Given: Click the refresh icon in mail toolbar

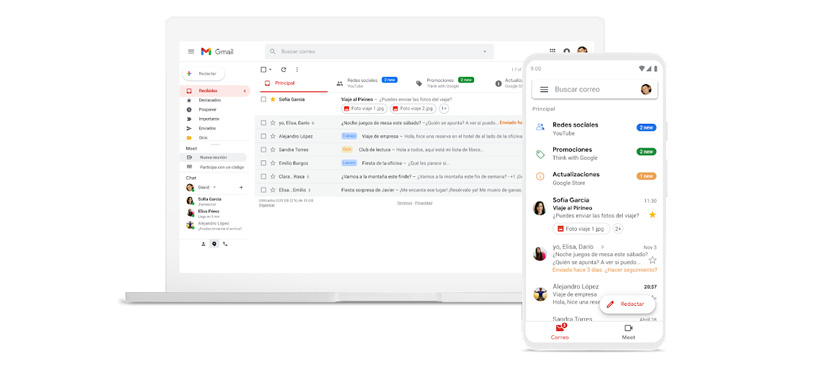Looking at the screenshot, I should pyautogui.click(x=283, y=69).
